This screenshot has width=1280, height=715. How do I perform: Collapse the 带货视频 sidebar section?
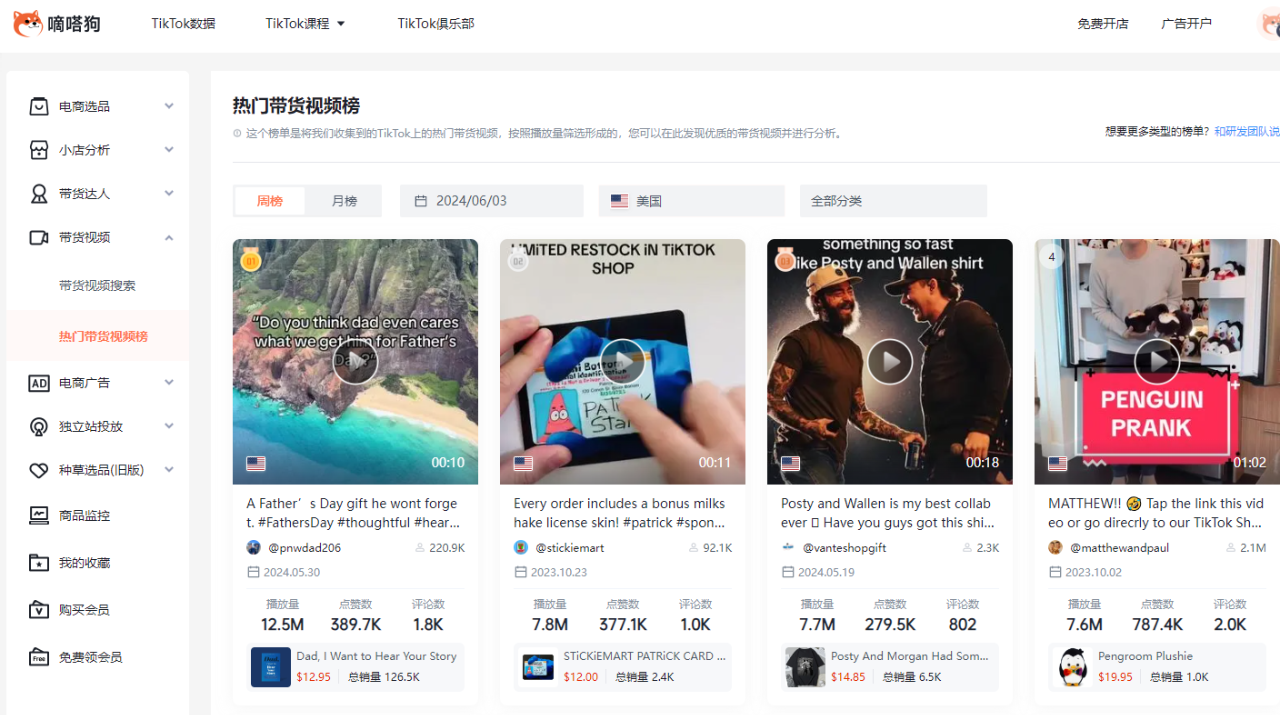point(169,238)
